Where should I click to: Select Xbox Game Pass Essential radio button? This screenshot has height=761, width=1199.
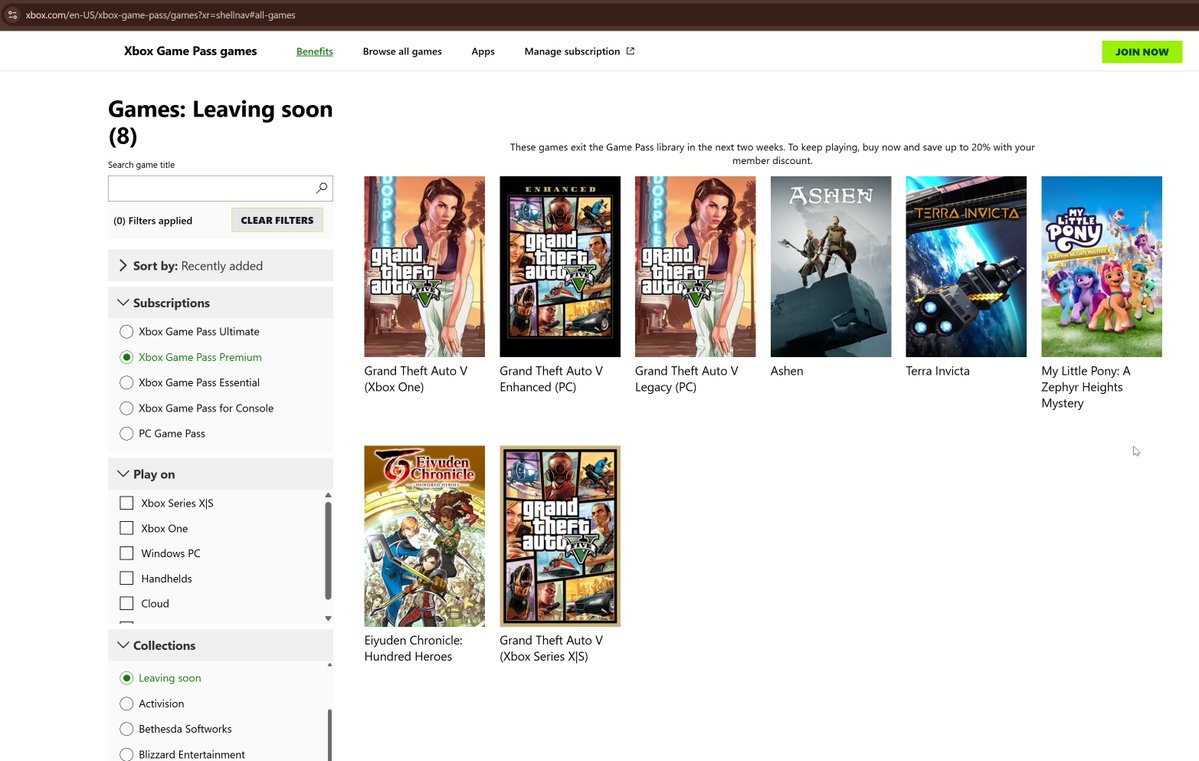coord(126,382)
